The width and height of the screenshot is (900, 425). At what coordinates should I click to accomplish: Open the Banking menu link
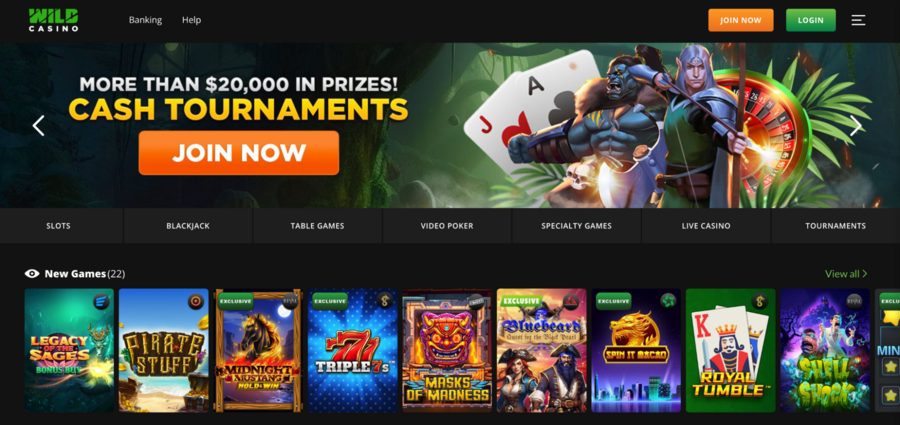click(x=145, y=20)
